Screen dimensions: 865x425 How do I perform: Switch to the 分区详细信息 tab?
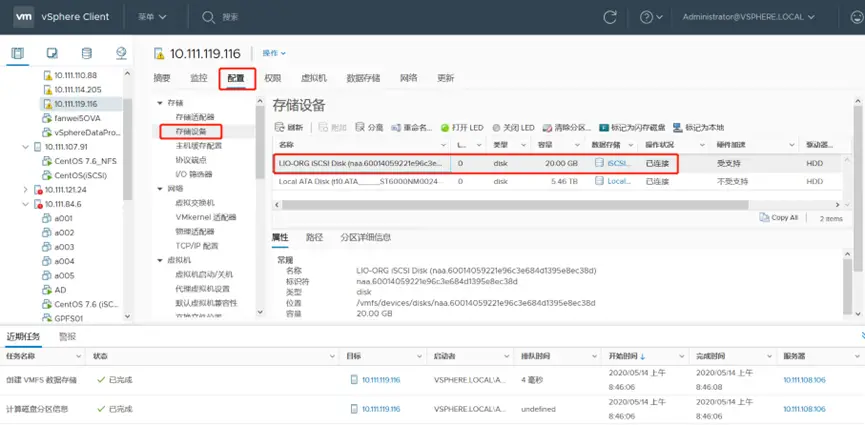click(x=366, y=238)
